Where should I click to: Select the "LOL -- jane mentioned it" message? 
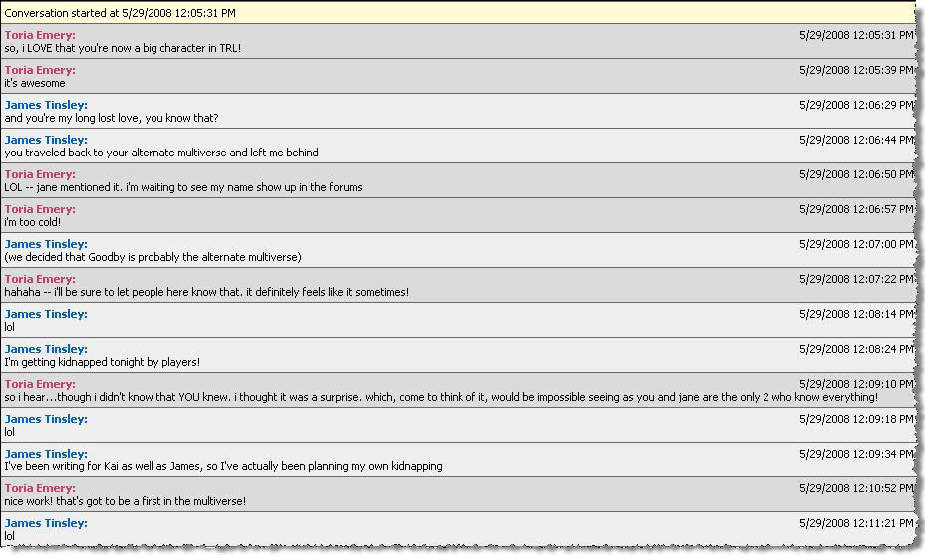(183, 187)
